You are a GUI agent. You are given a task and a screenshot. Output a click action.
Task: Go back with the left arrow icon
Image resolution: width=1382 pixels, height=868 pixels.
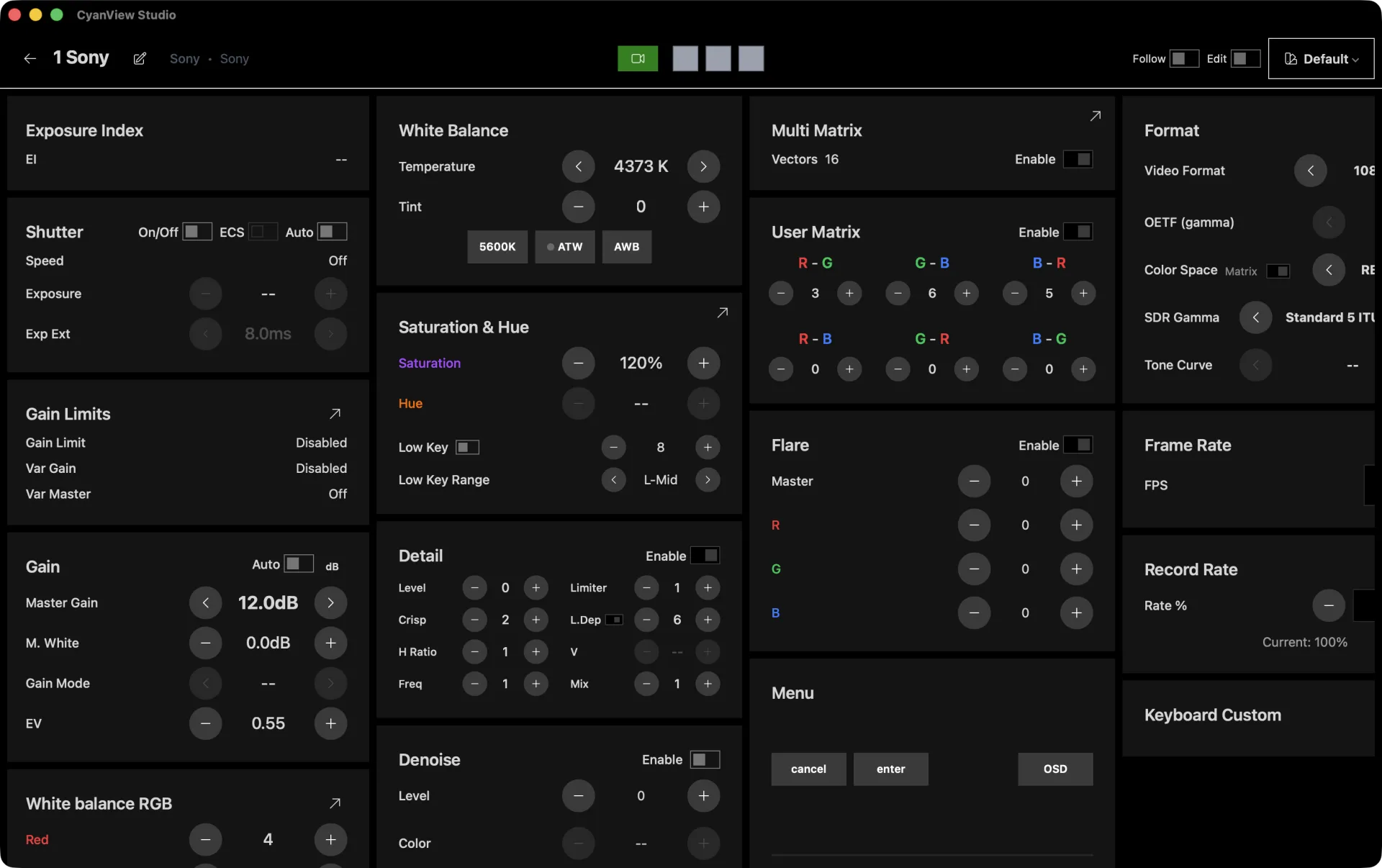click(30, 58)
